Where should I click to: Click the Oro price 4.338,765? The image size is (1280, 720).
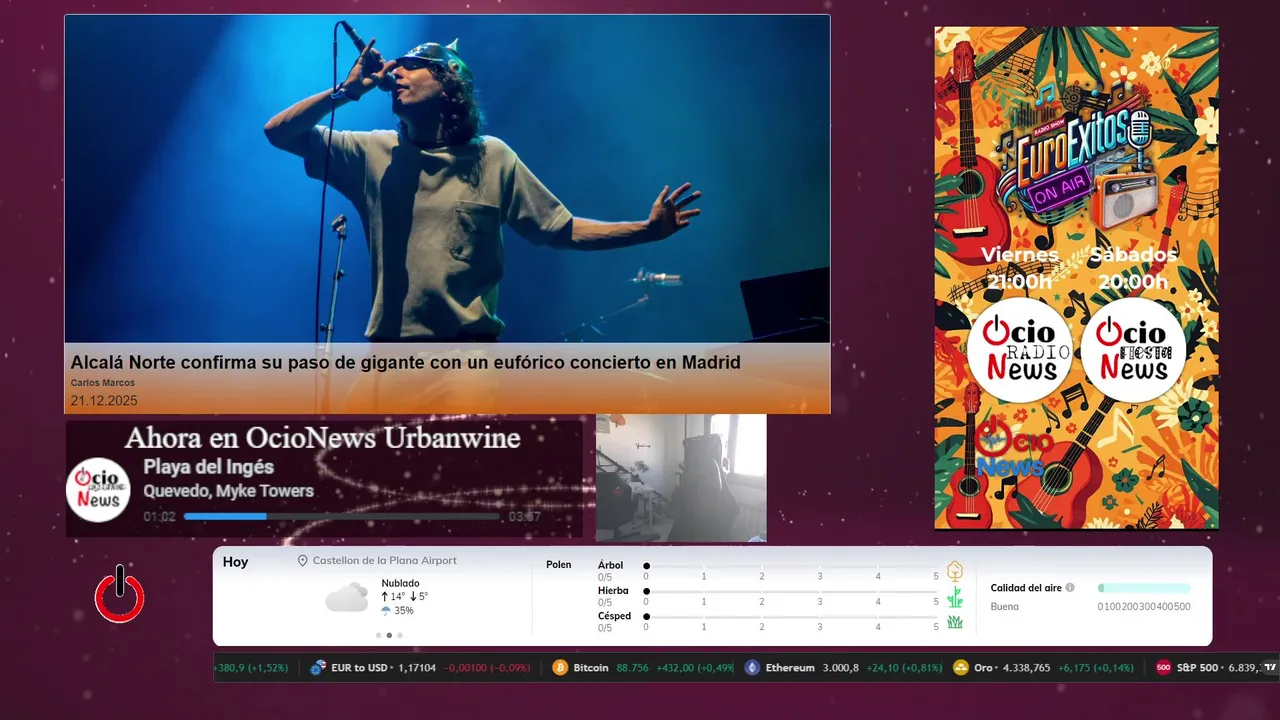1027,668
